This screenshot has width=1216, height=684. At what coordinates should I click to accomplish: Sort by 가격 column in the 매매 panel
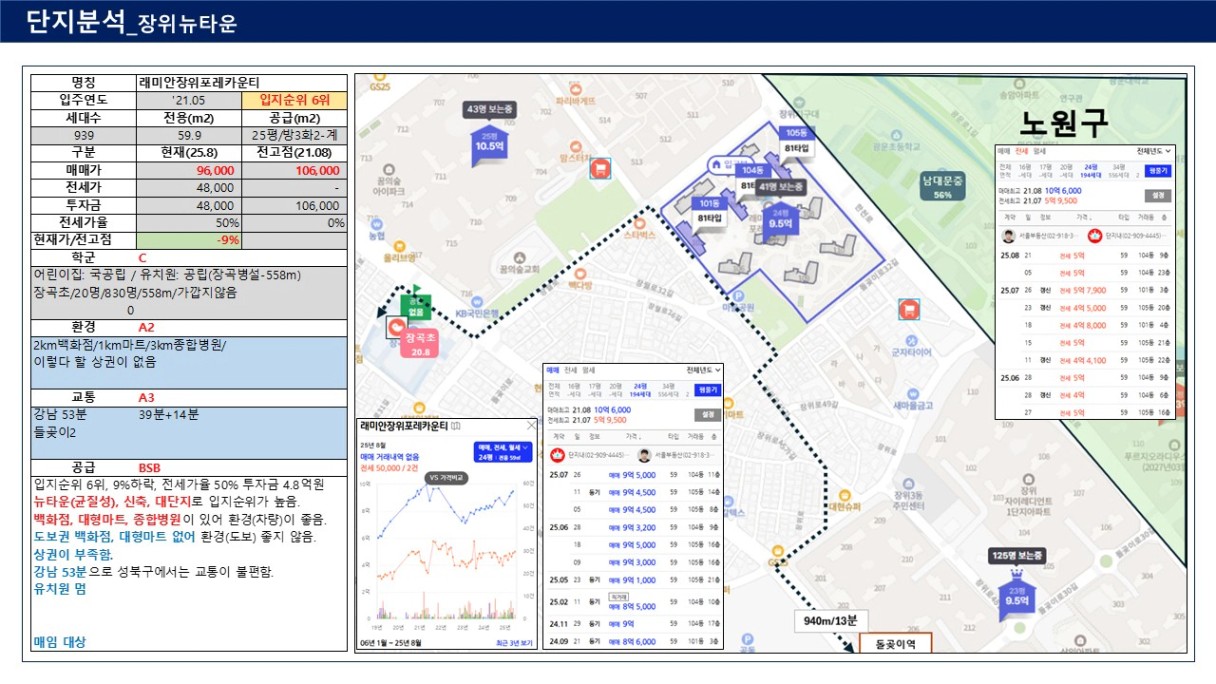point(636,438)
